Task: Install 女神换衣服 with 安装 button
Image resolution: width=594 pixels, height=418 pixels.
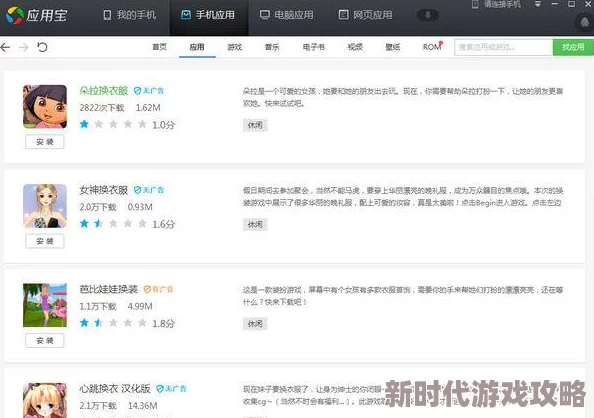Action: 45,241
